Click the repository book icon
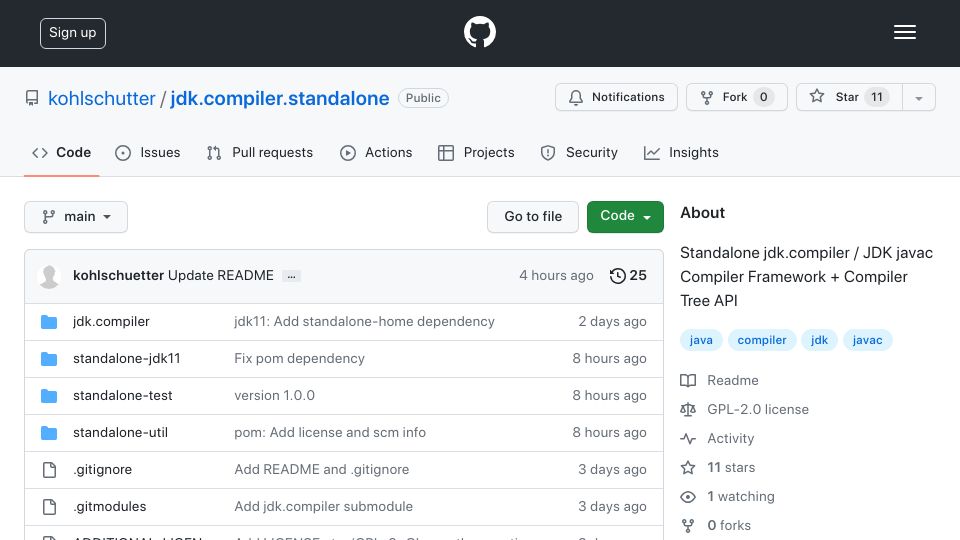This screenshot has height=540, width=960. click(x=32, y=98)
